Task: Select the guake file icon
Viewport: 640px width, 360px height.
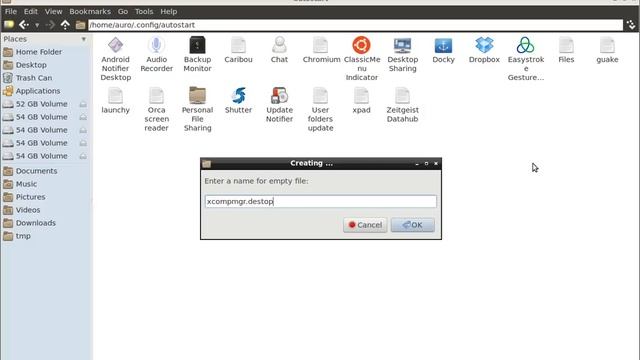Action: coord(607,45)
